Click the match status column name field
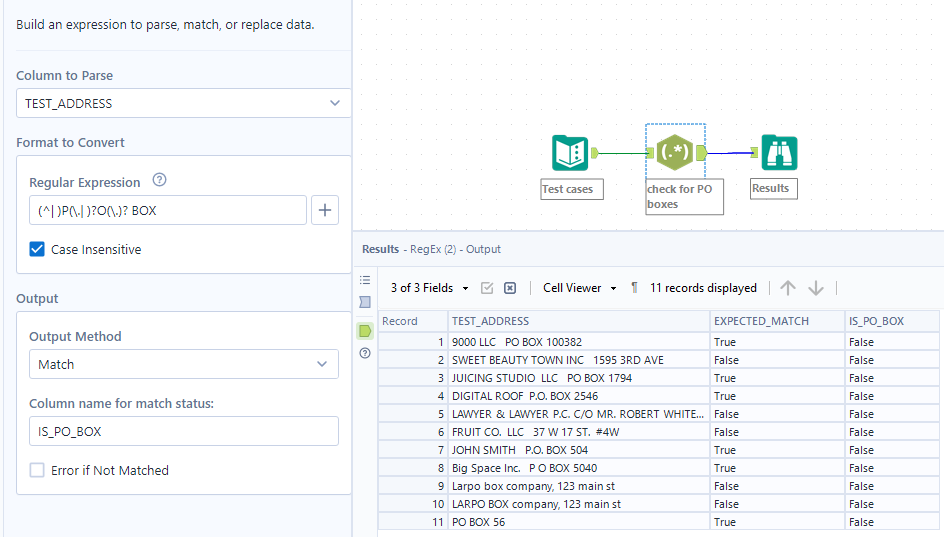This screenshot has width=944, height=537. 183,431
